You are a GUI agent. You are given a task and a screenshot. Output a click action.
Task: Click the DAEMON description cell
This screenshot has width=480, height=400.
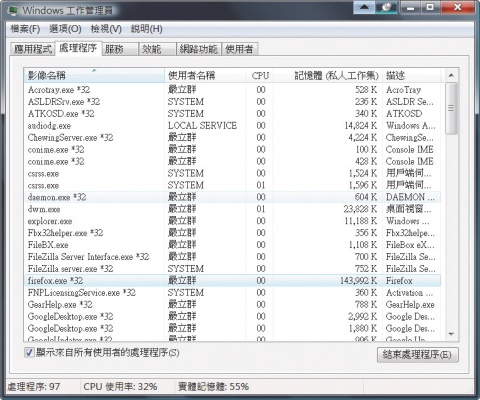[x=410, y=197]
